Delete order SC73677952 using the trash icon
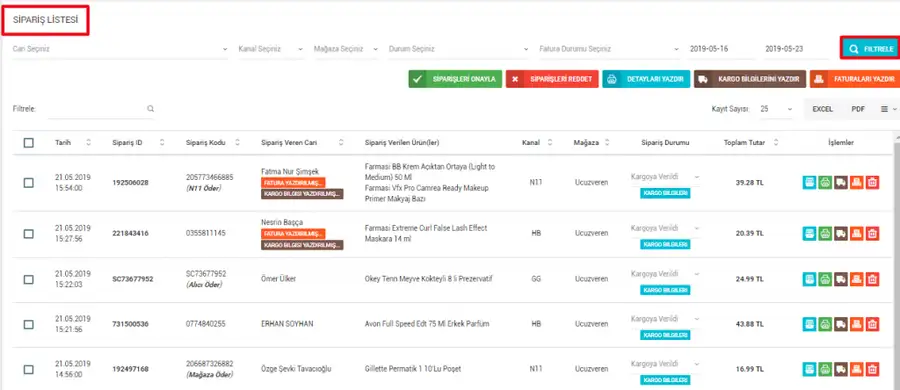 [x=872, y=279]
